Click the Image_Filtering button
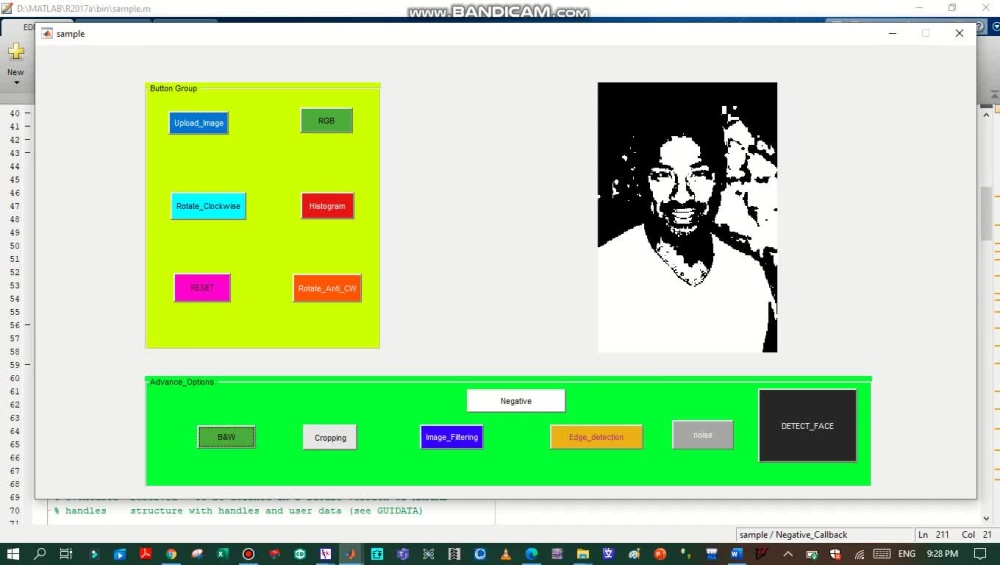Image resolution: width=1000 pixels, height=565 pixels. pos(452,437)
